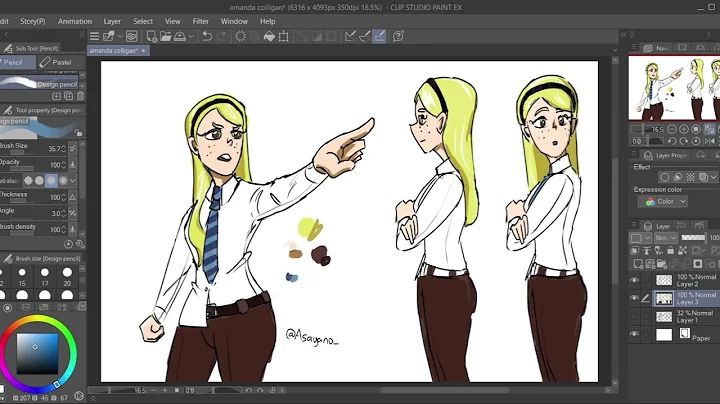
Task: Rotate navigator view left
Action: (672, 141)
